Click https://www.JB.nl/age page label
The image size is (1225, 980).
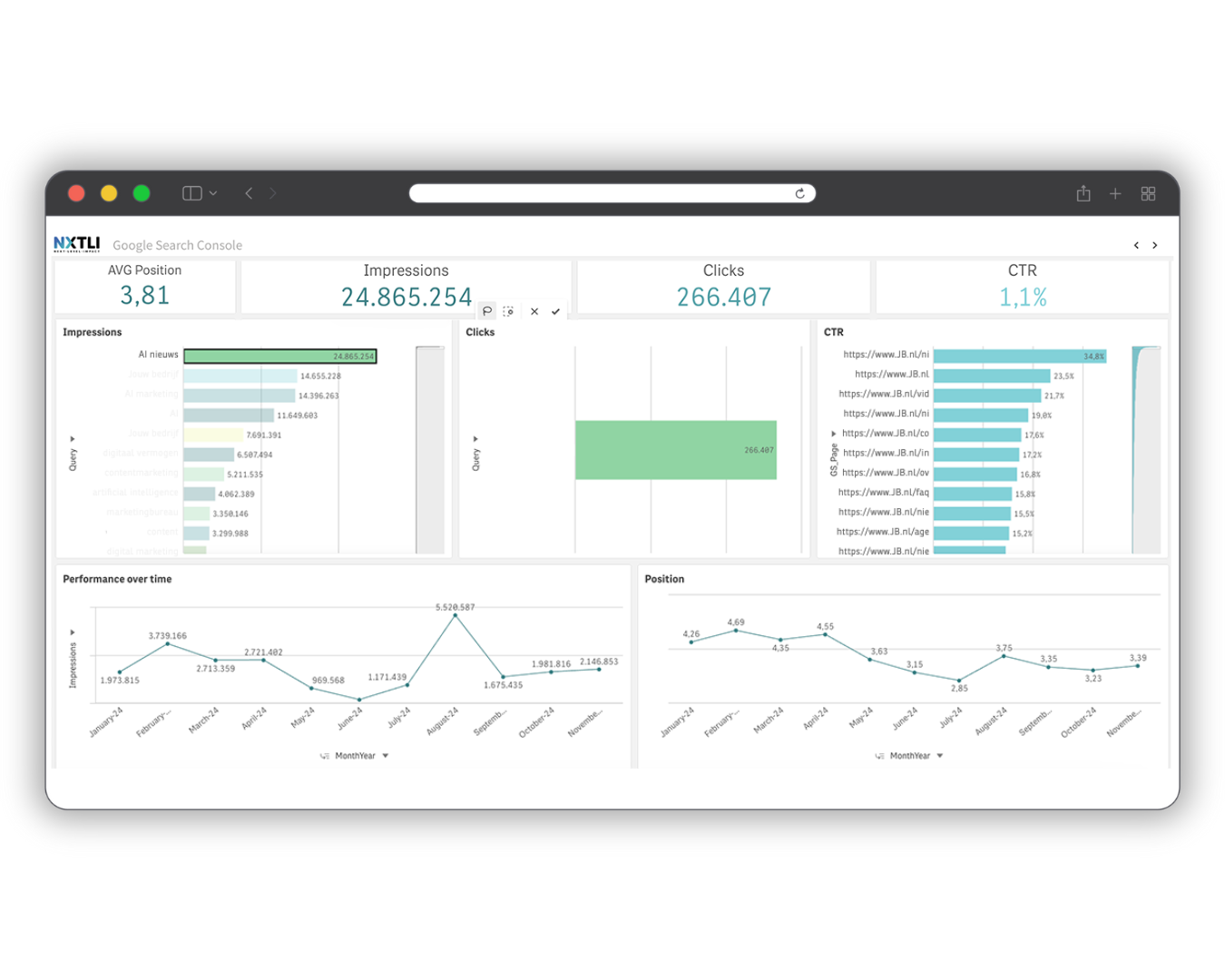pyautogui.click(x=883, y=532)
